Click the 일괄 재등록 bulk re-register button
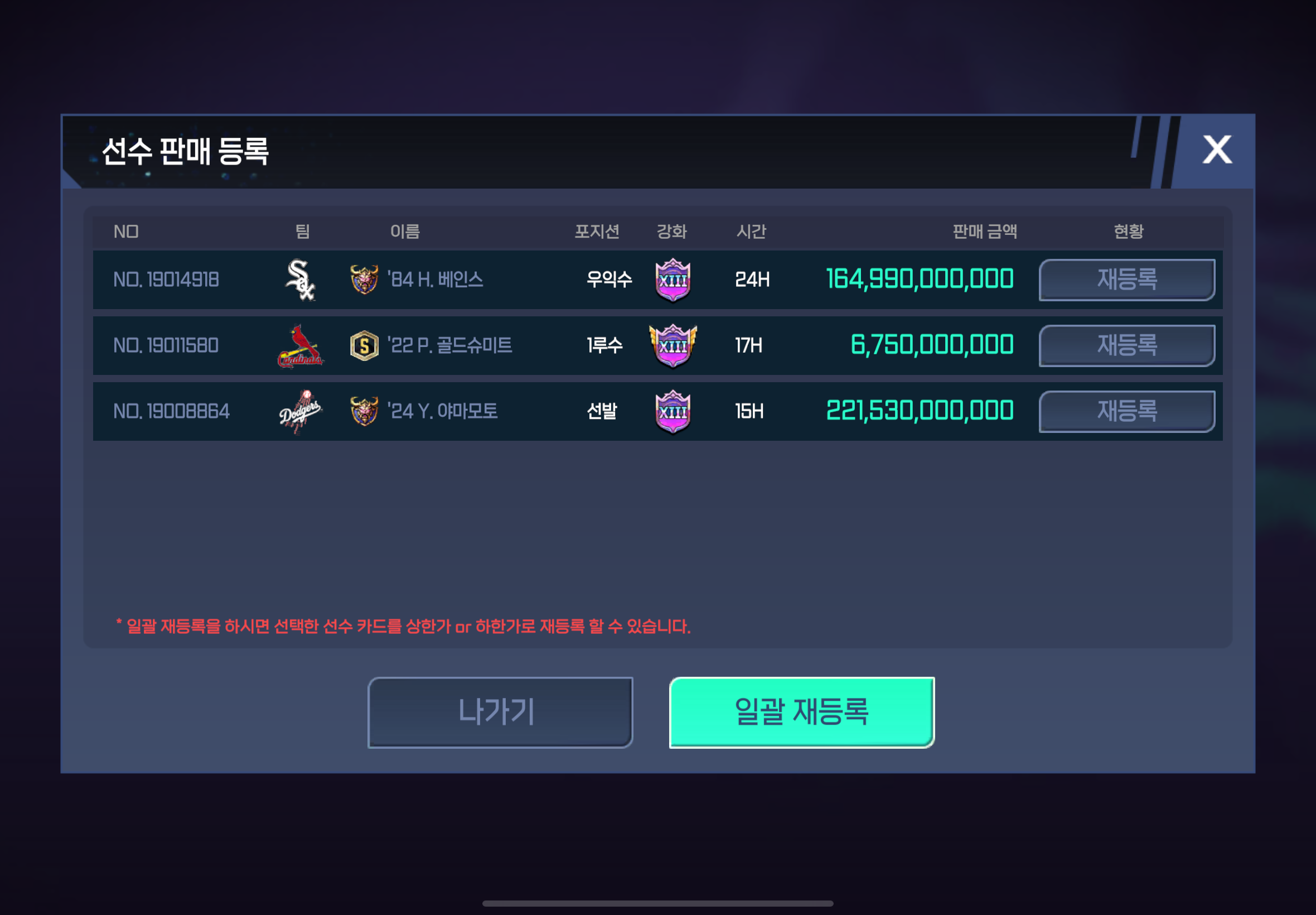Image resolution: width=1316 pixels, height=915 pixels. click(801, 712)
